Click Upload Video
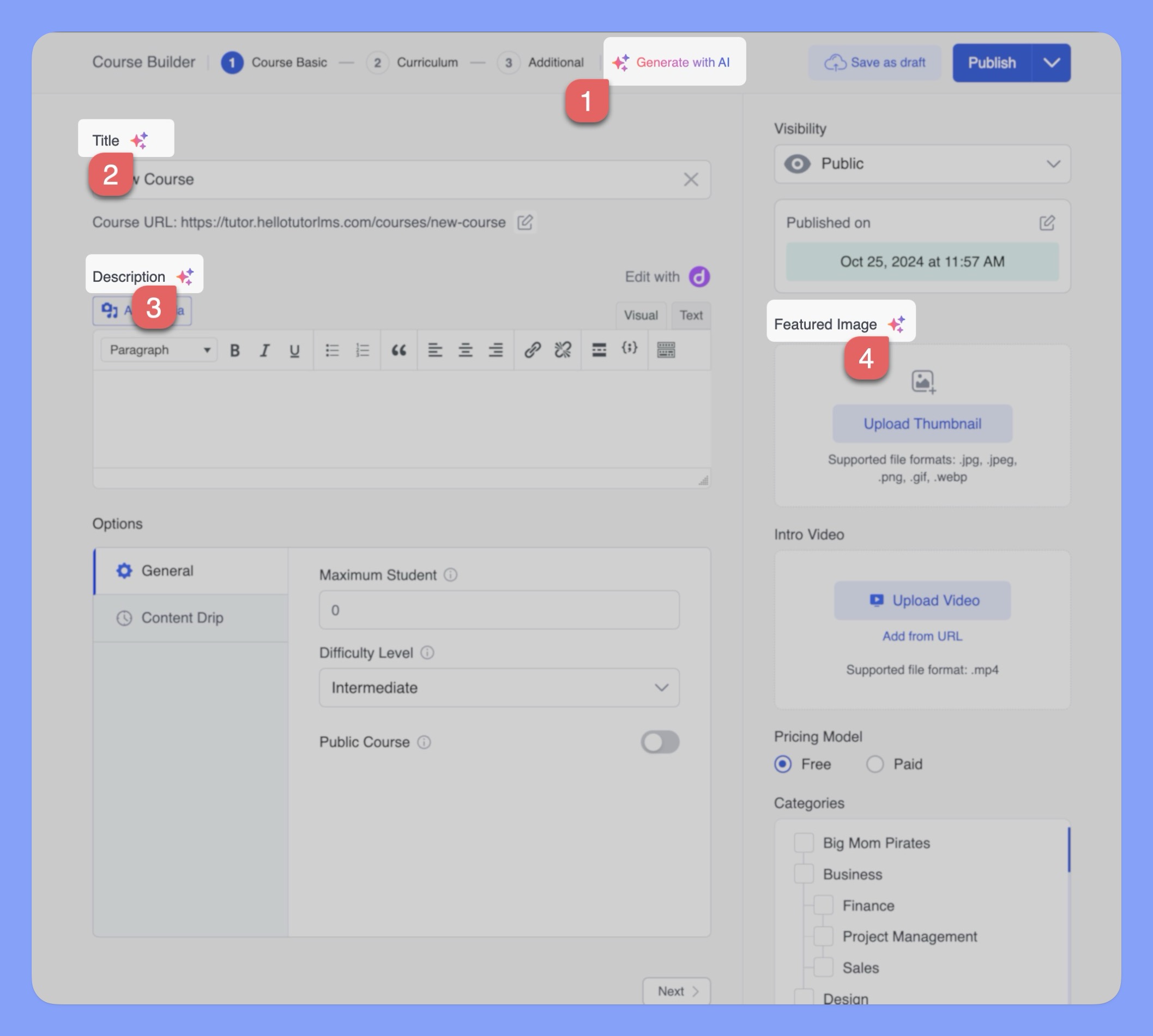 click(922, 601)
